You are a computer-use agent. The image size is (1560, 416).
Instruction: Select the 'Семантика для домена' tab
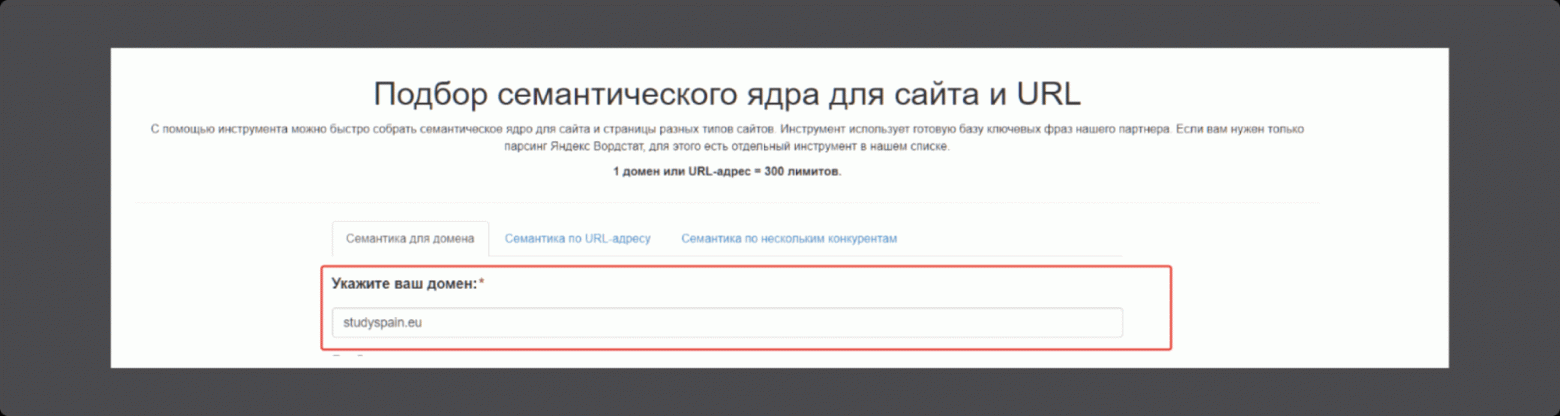pos(410,239)
